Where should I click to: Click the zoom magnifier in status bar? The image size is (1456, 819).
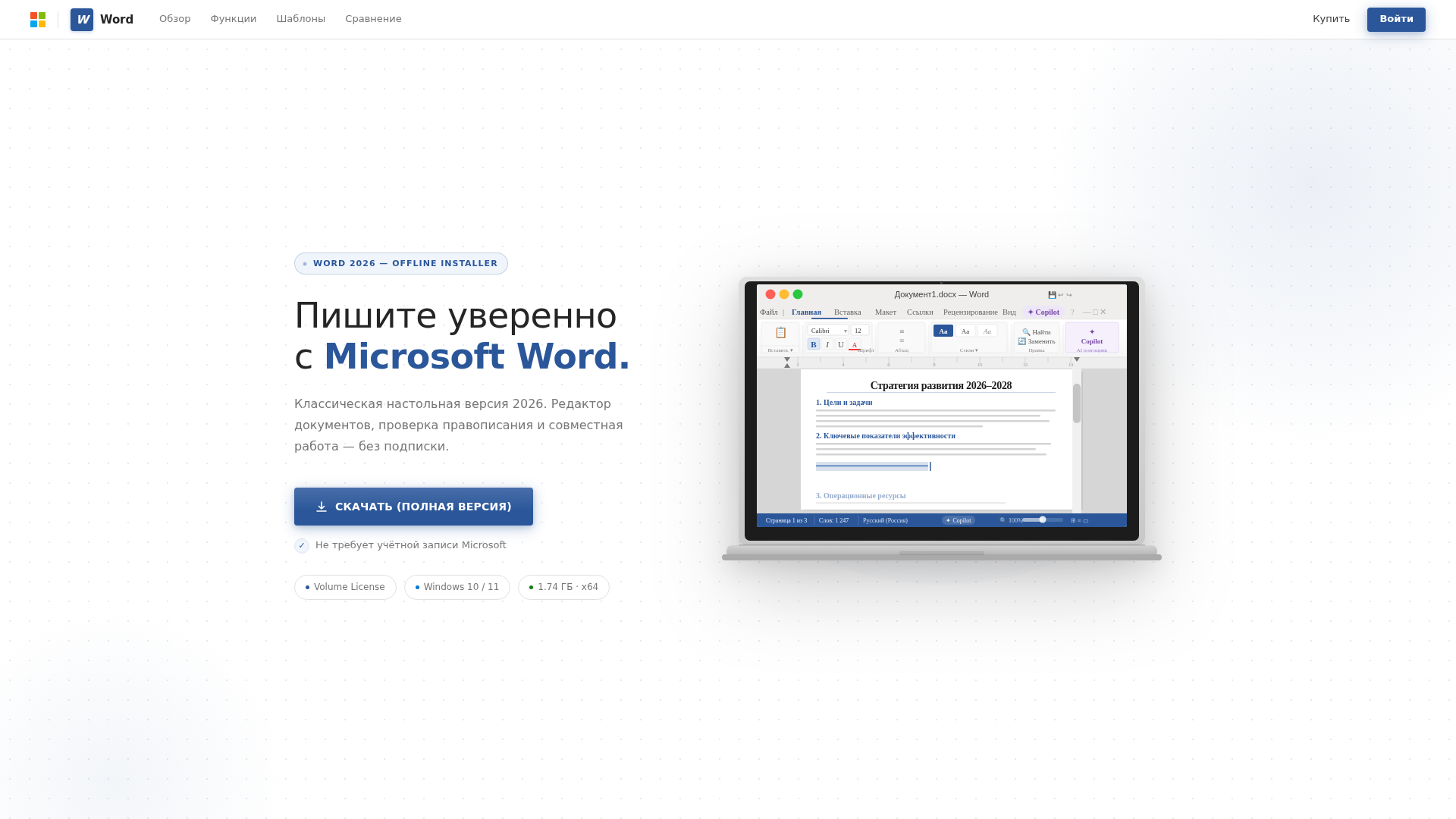pyautogui.click(x=1003, y=521)
